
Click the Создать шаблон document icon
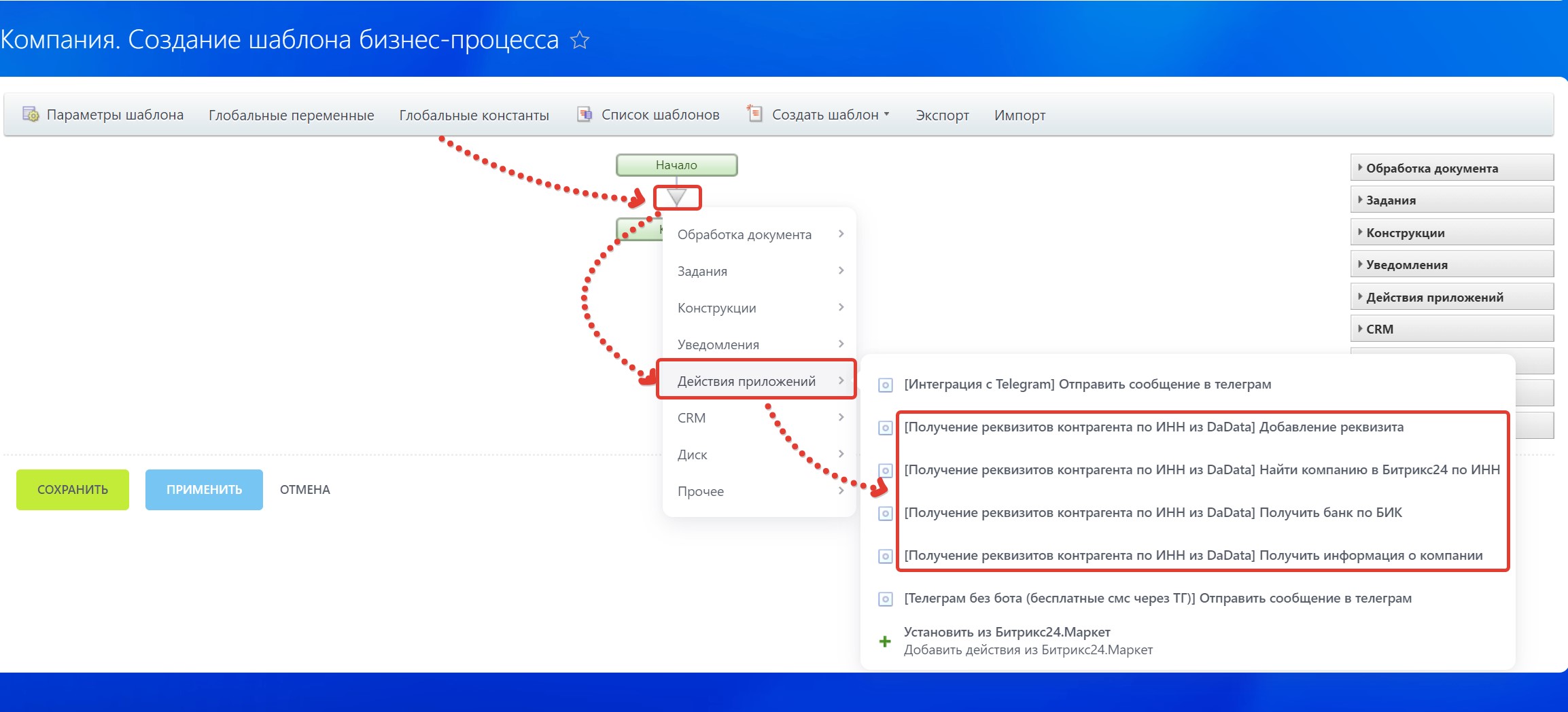click(754, 113)
